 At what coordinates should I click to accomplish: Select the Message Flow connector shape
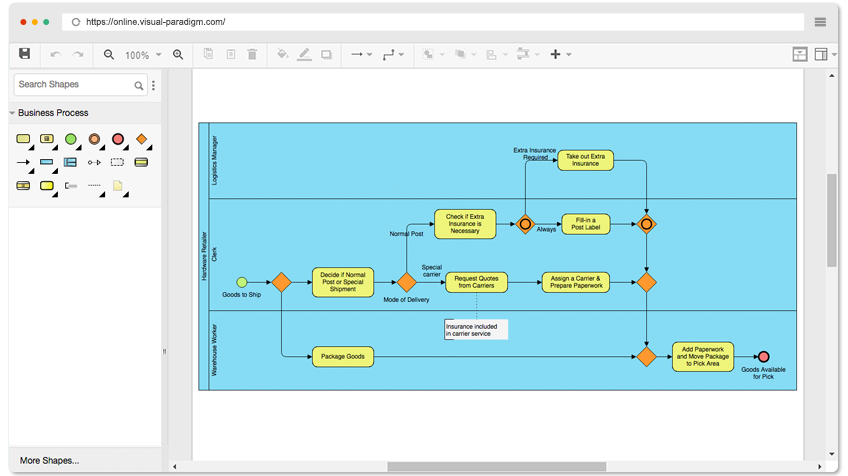point(94,162)
